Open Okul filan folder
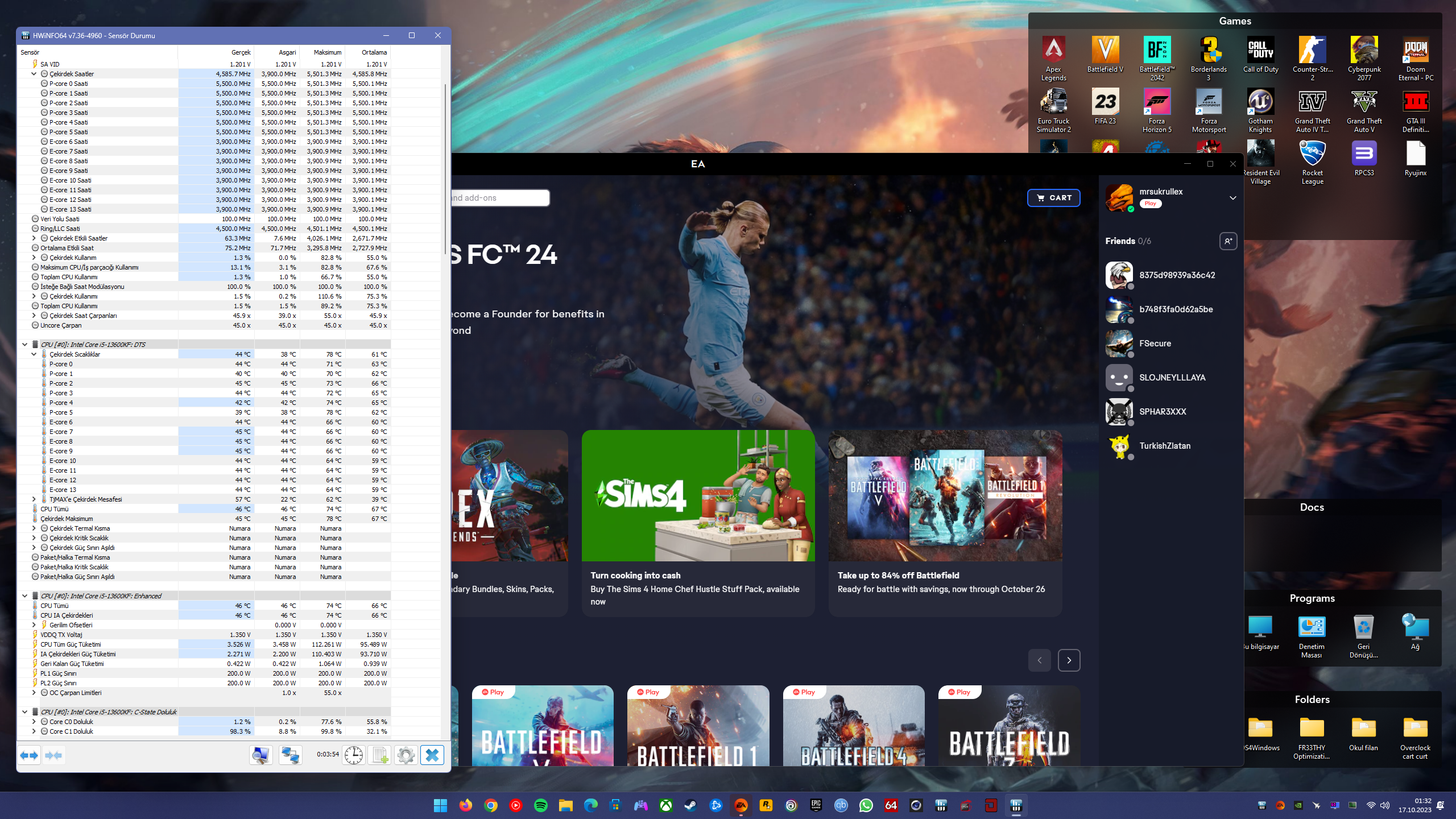 [1363, 734]
